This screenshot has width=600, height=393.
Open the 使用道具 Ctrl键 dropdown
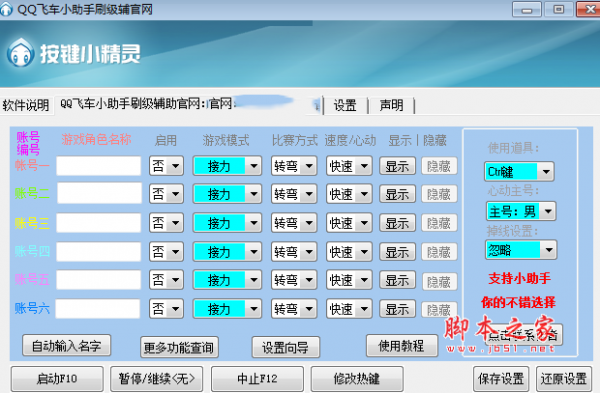tap(519, 171)
